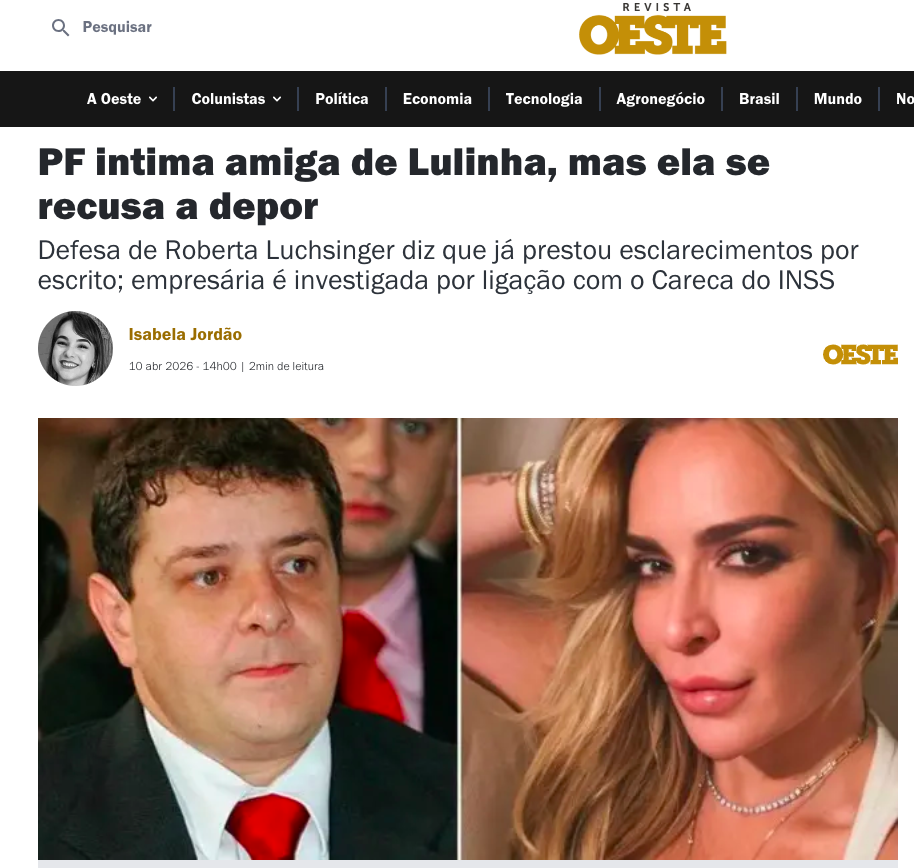Open the Revista Oeste header logo

[652, 29]
